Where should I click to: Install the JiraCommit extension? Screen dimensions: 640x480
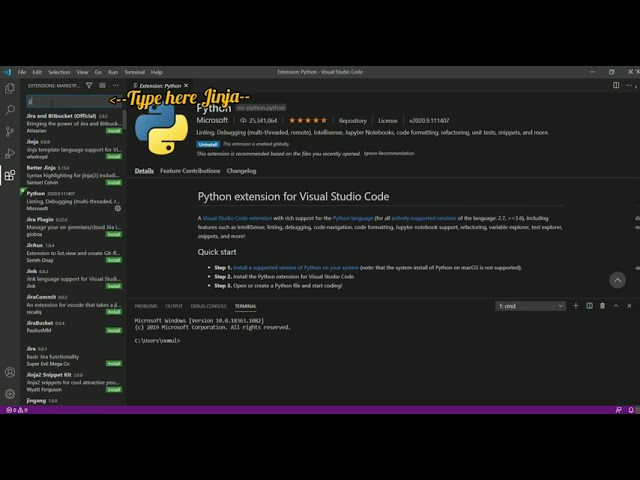(114, 312)
